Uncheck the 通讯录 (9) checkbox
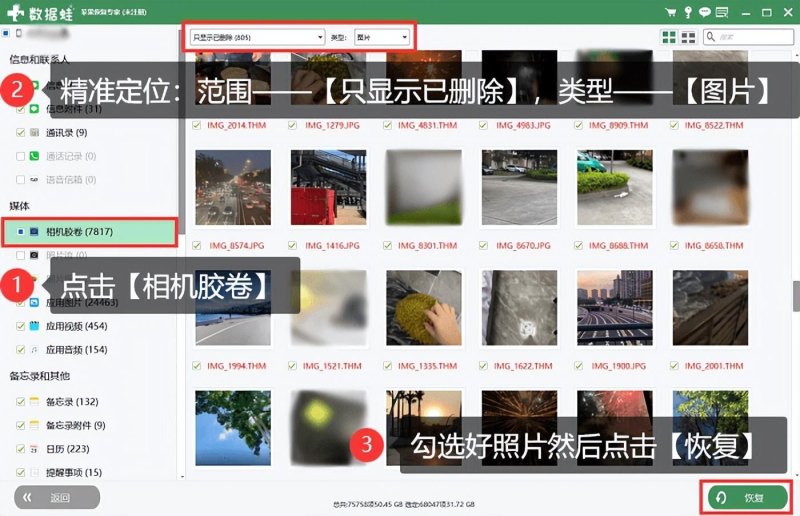 pos(20,133)
